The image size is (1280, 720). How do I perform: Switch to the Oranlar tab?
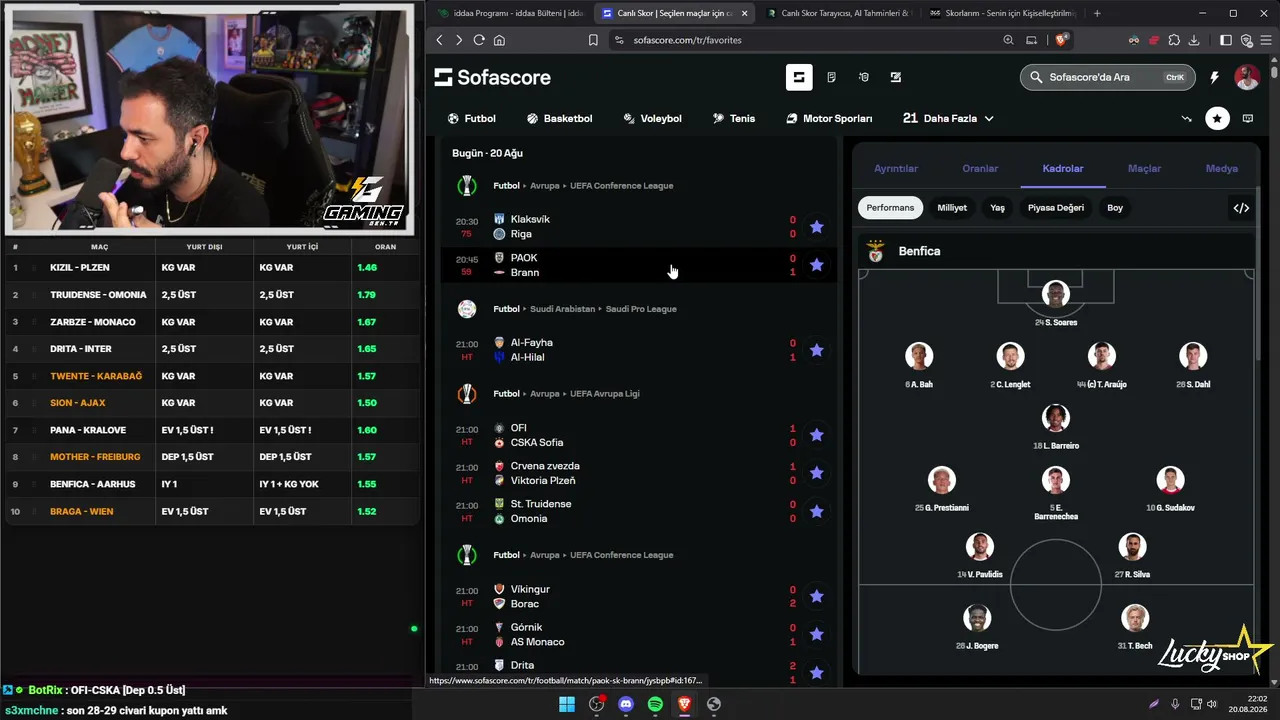click(x=980, y=169)
